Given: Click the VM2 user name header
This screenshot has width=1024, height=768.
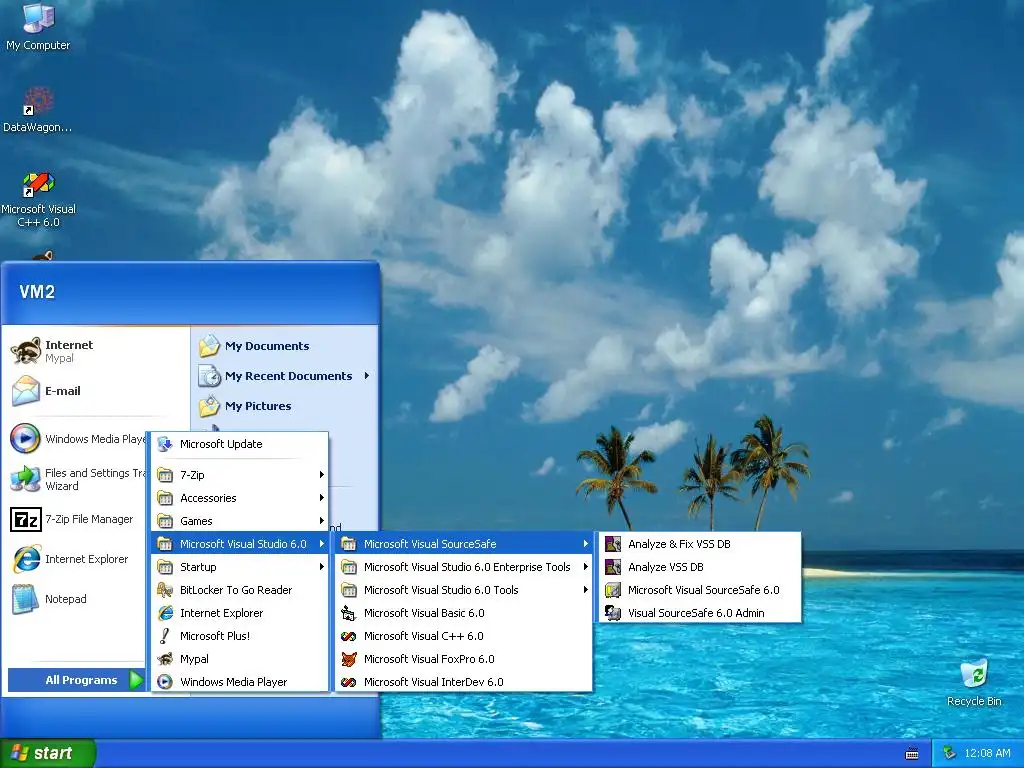Looking at the screenshot, I should point(37,292).
